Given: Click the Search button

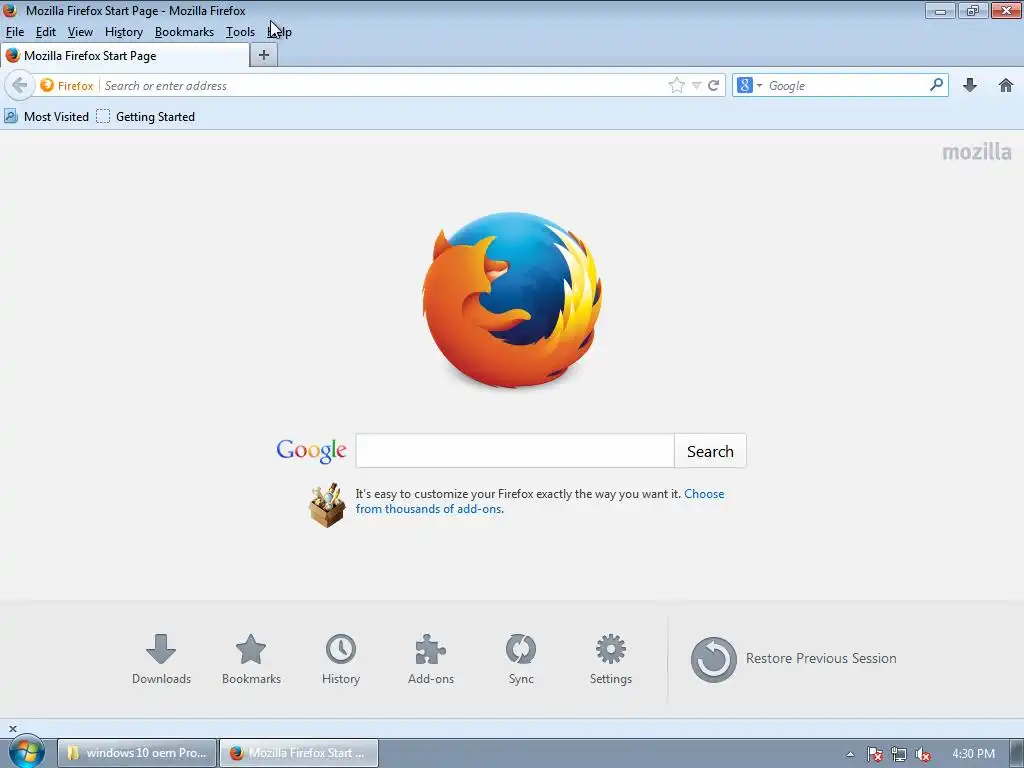Looking at the screenshot, I should (711, 451).
